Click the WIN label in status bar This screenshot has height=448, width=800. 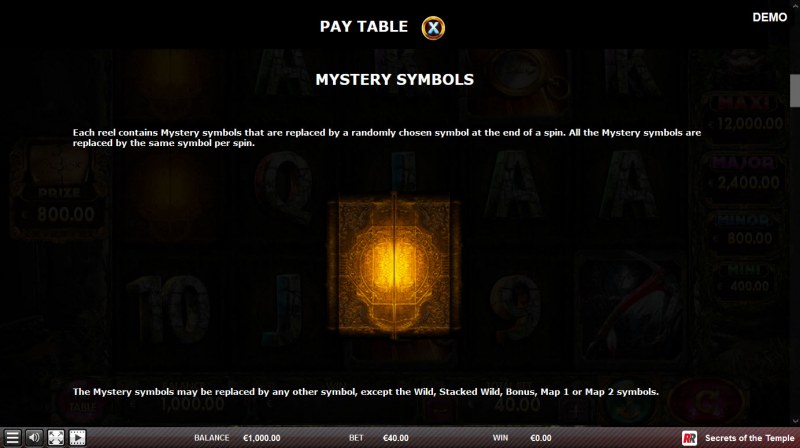[500, 438]
